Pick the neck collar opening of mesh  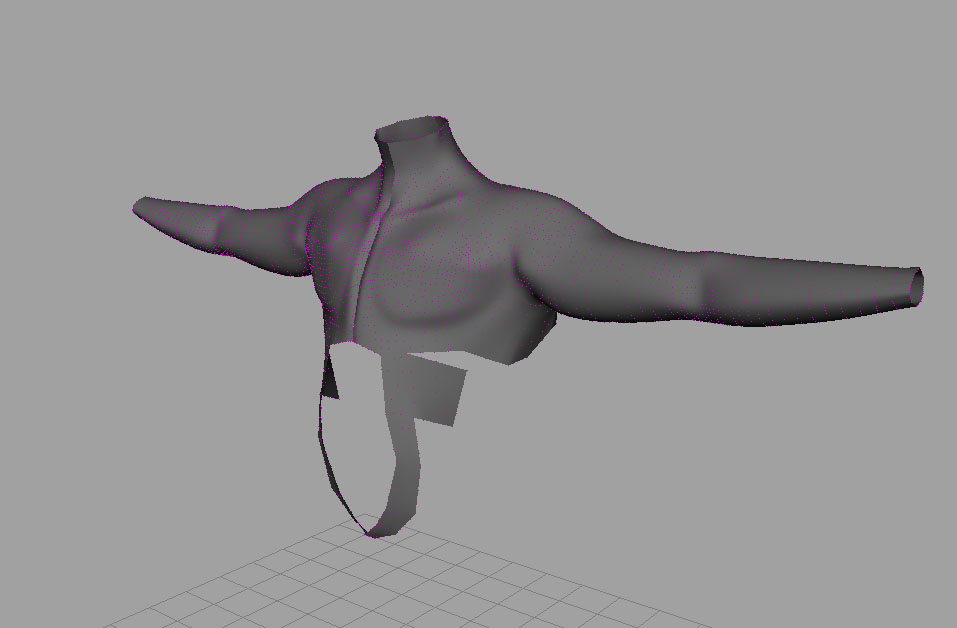point(412,128)
